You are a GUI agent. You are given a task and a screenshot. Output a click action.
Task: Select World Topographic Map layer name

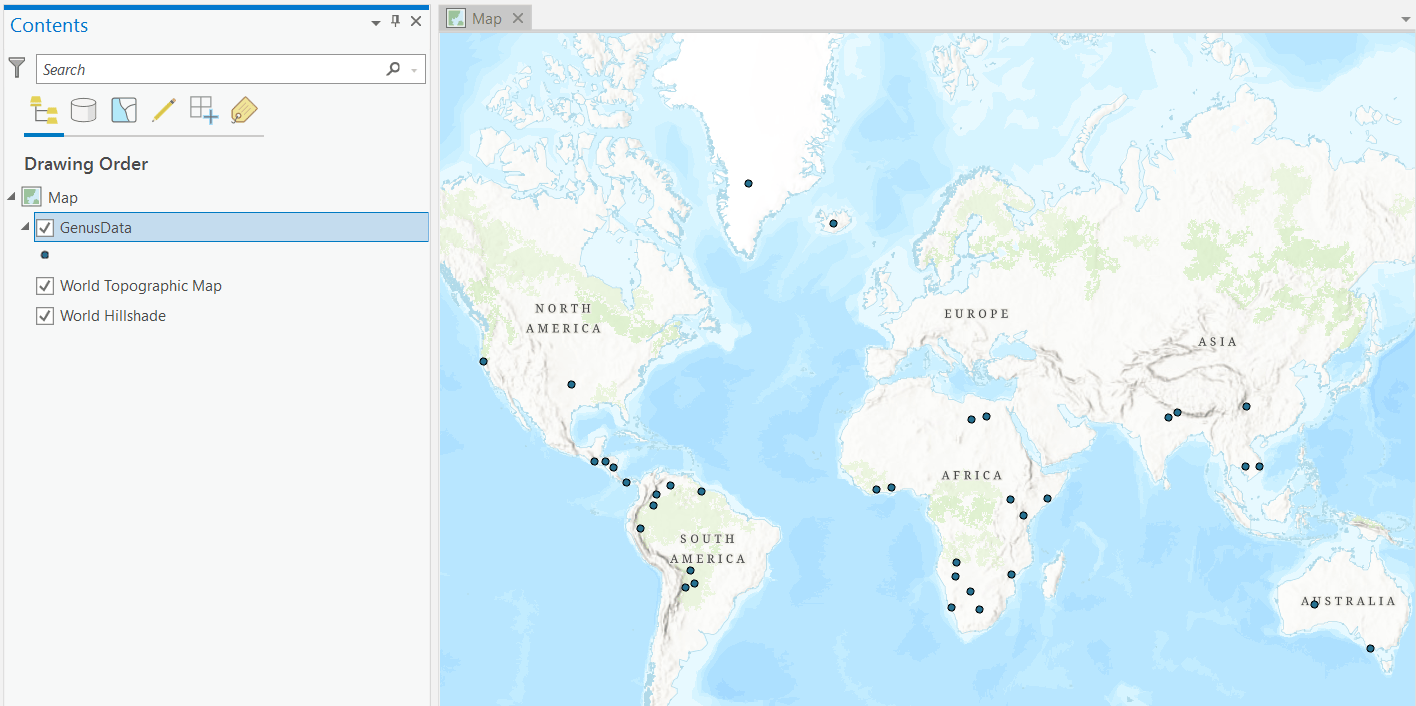click(141, 286)
